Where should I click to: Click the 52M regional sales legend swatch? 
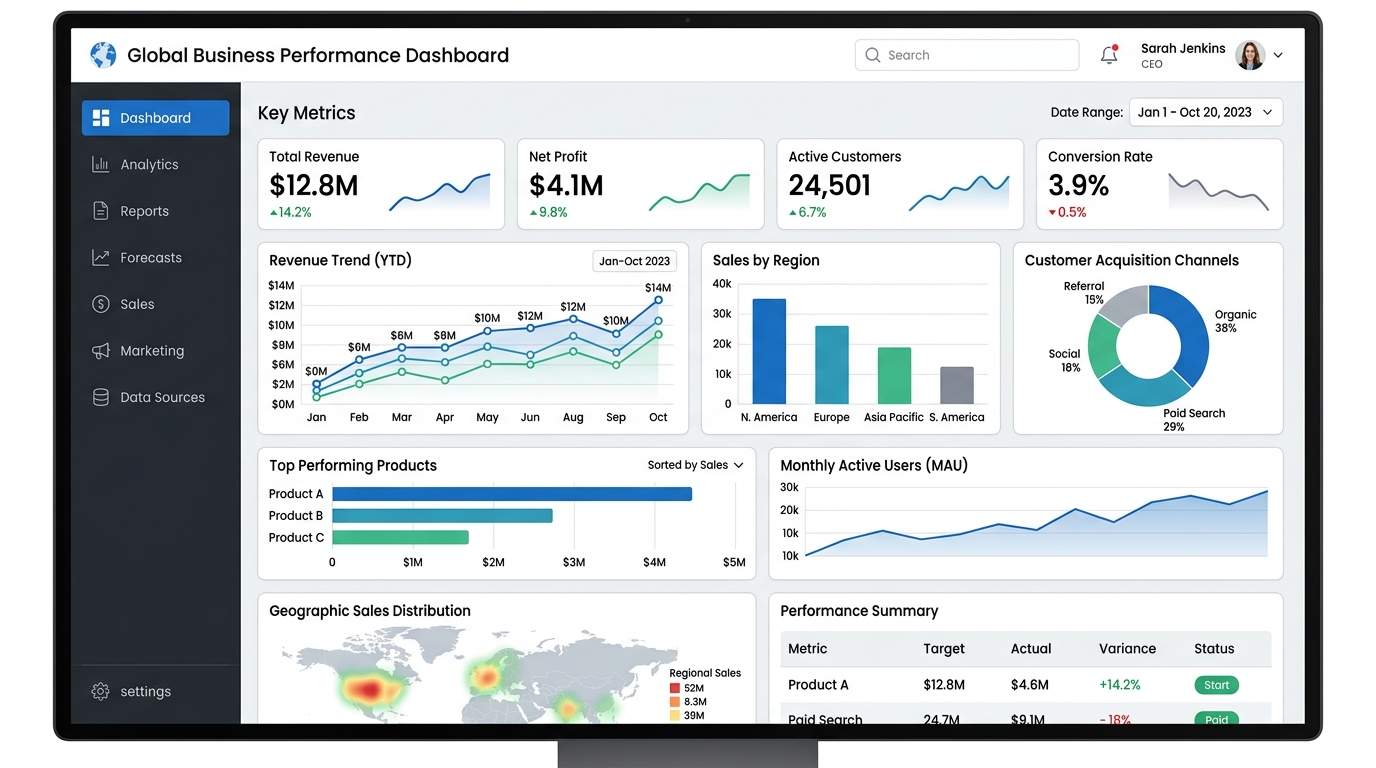tap(675, 688)
